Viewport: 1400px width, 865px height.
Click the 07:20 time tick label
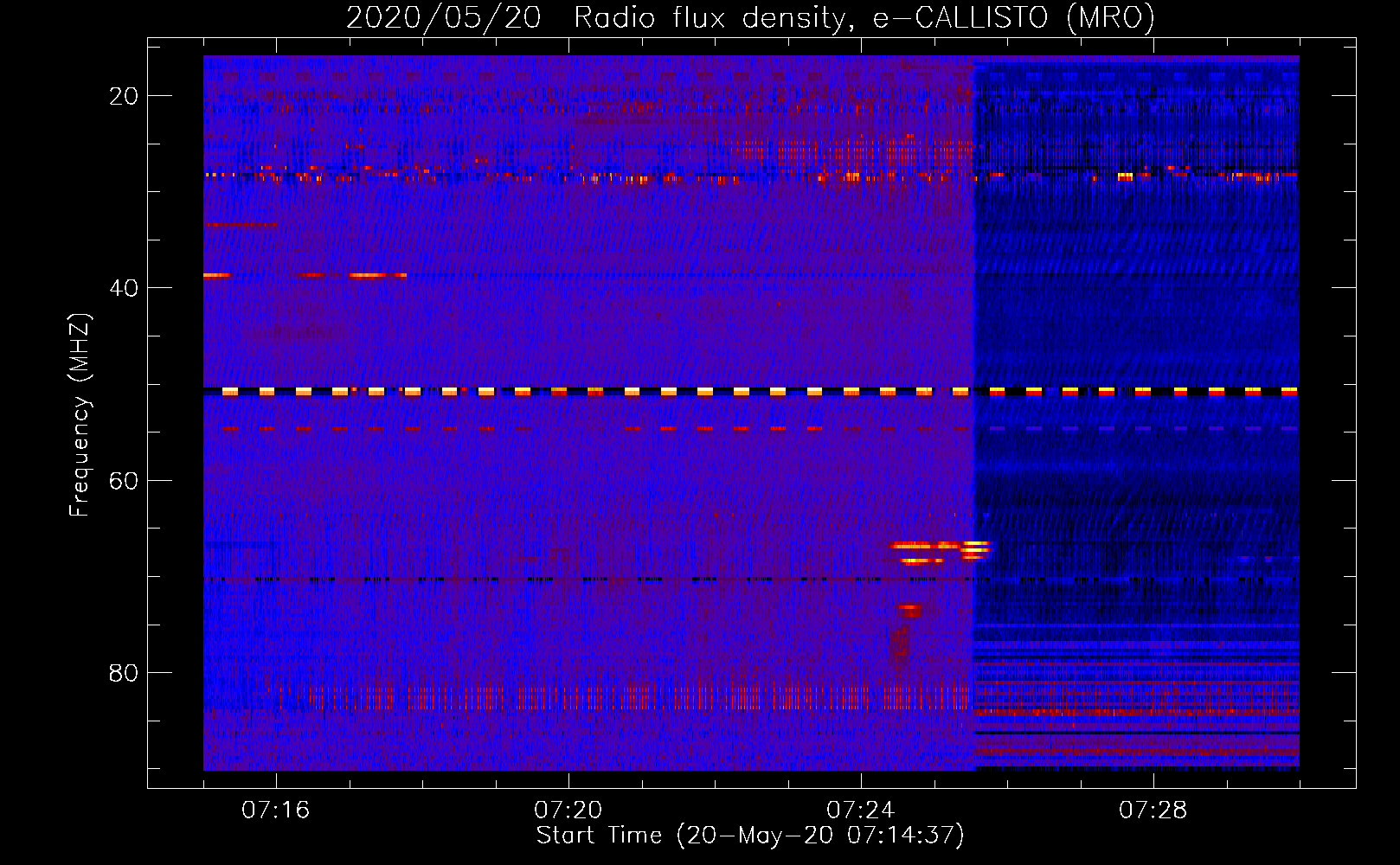[x=568, y=810]
